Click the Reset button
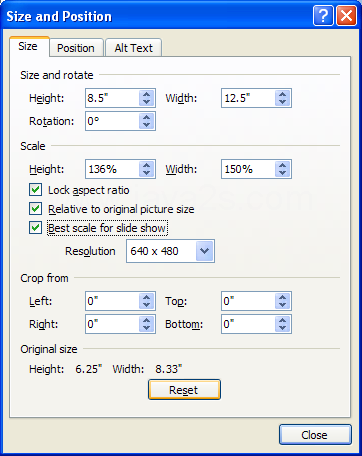 pyautogui.click(x=184, y=390)
